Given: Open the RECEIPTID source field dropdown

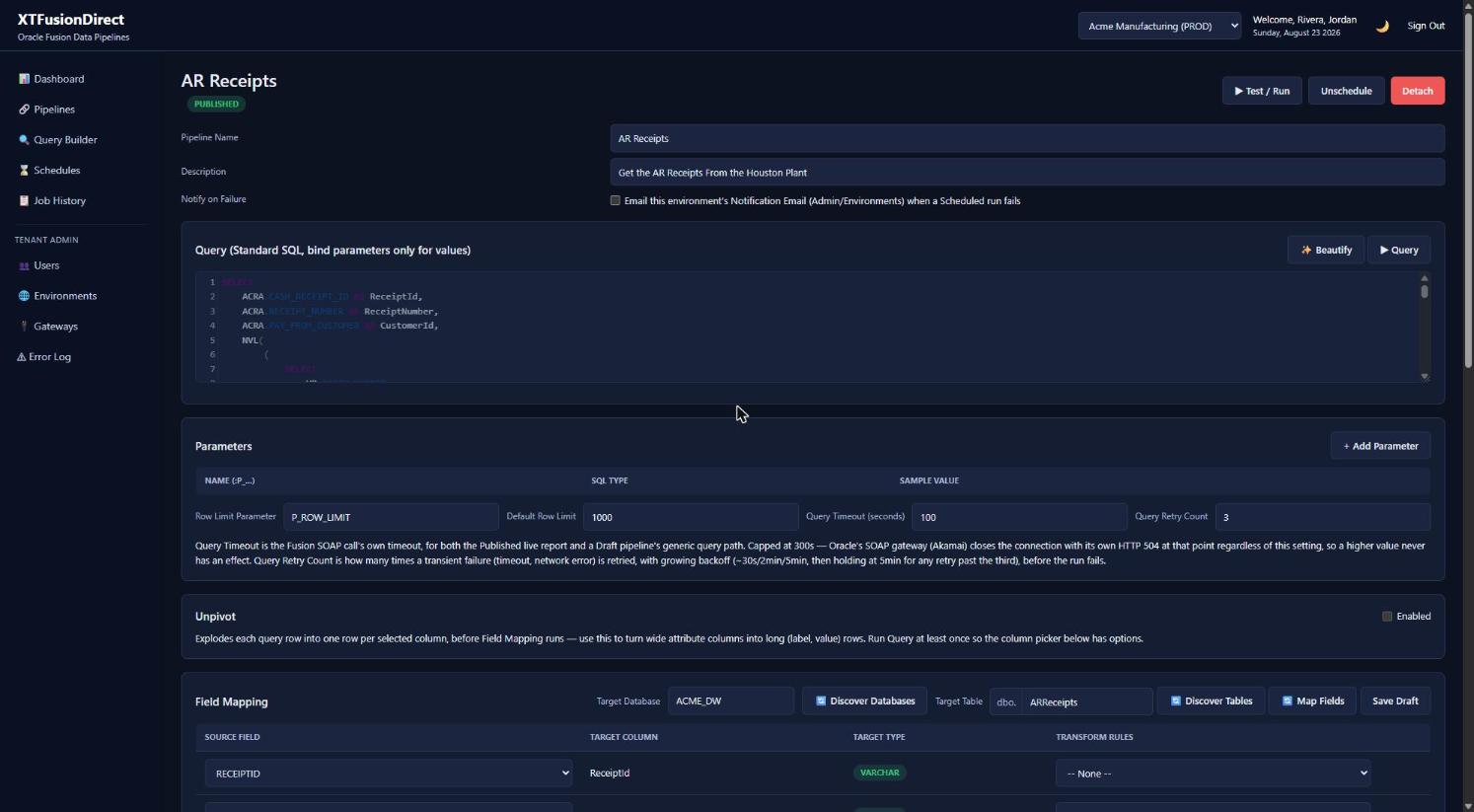Looking at the screenshot, I should point(389,774).
